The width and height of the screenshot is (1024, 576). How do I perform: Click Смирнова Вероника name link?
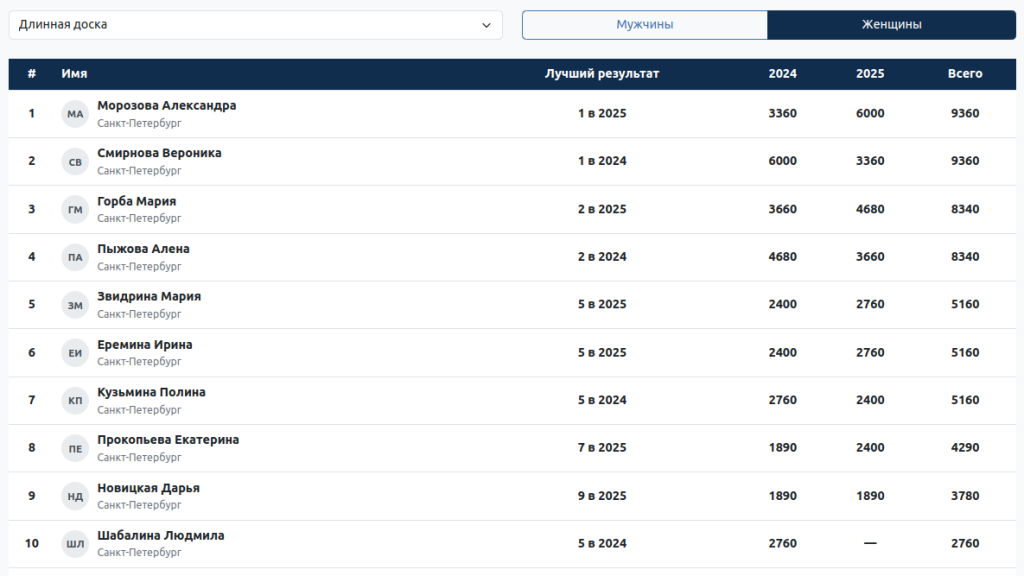(159, 153)
